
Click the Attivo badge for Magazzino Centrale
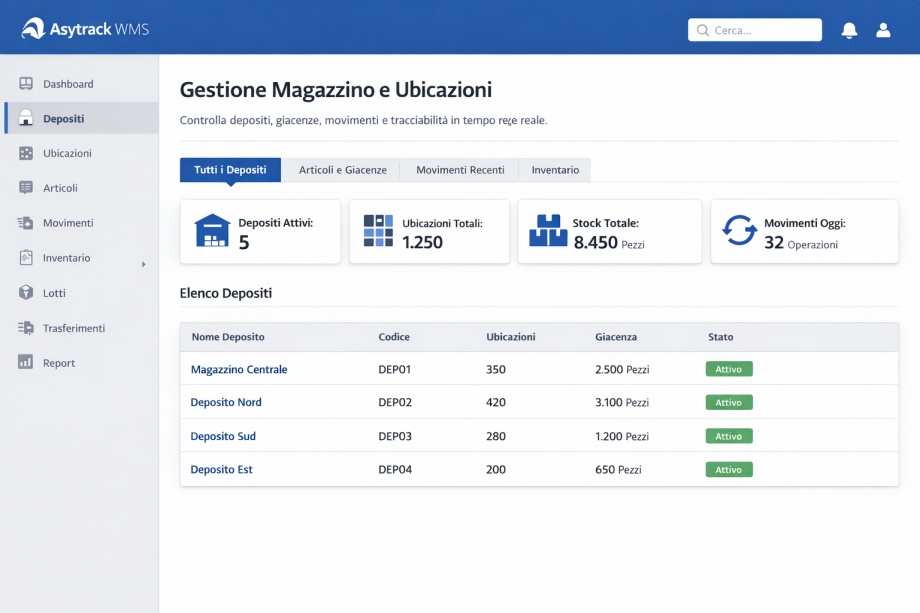point(729,369)
